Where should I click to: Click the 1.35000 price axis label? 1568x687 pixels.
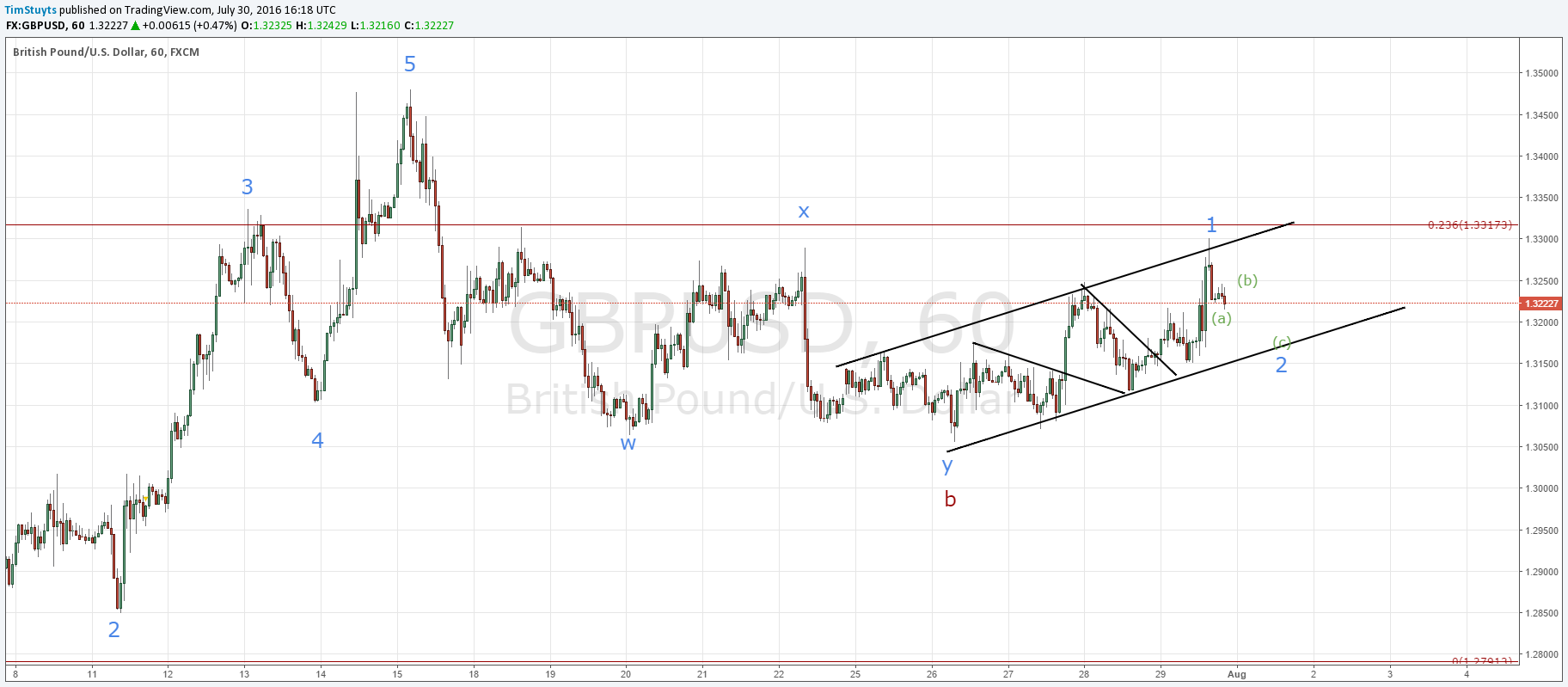1542,74
